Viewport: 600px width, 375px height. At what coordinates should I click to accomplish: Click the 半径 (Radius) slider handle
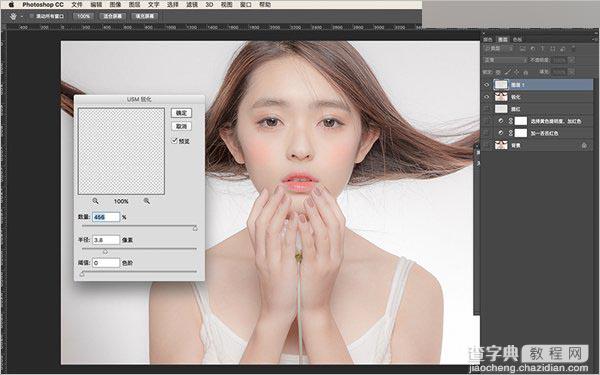tap(105, 251)
